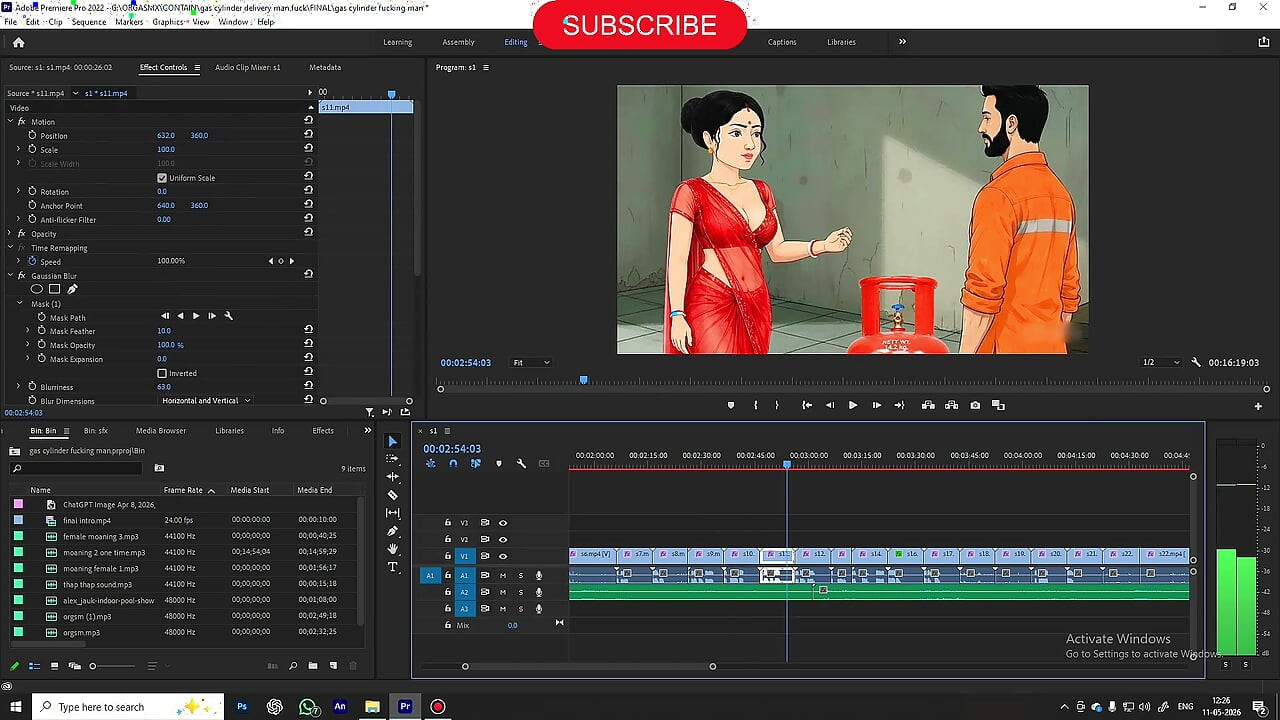Click the Mask Feather value 10.0
This screenshot has height=720, width=1280.
click(164, 331)
